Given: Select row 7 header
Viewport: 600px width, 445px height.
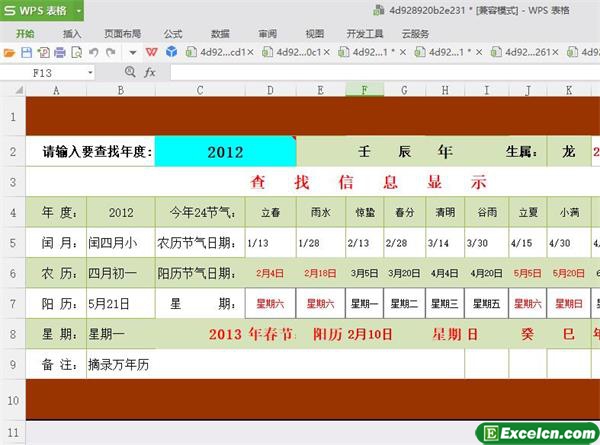Looking at the screenshot, I should [13, 304].
